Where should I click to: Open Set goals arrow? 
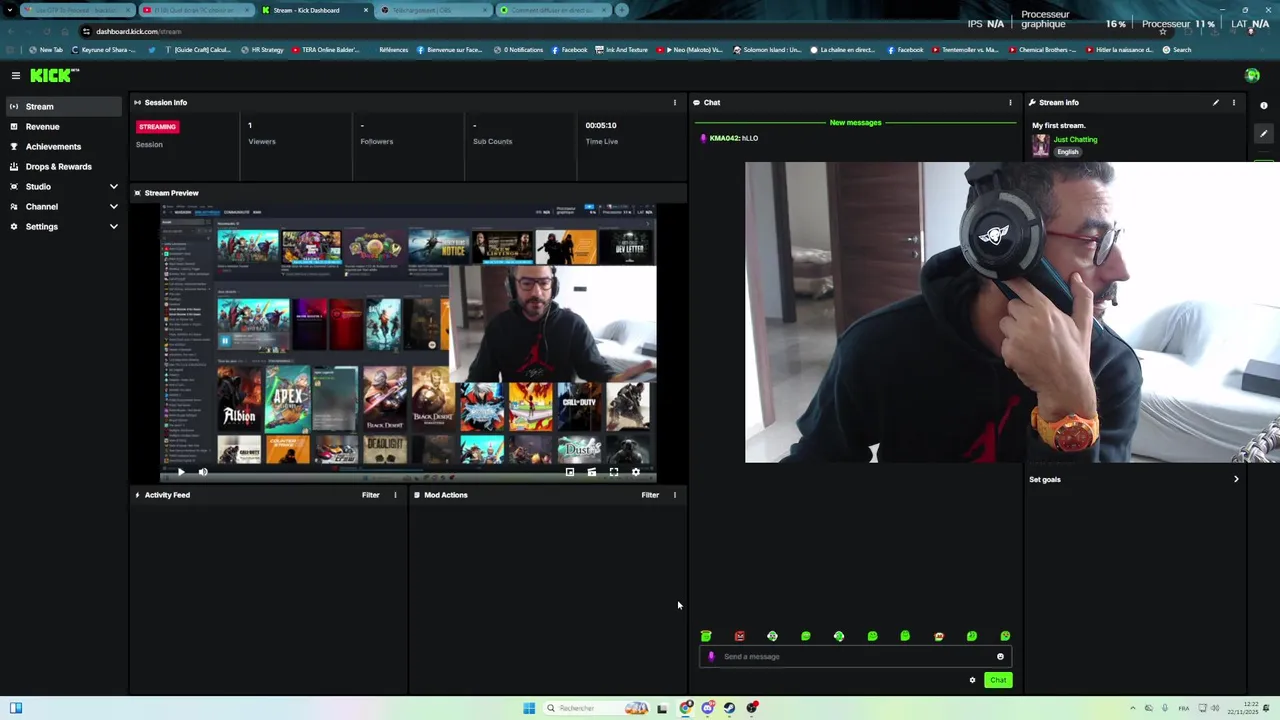1236,480
